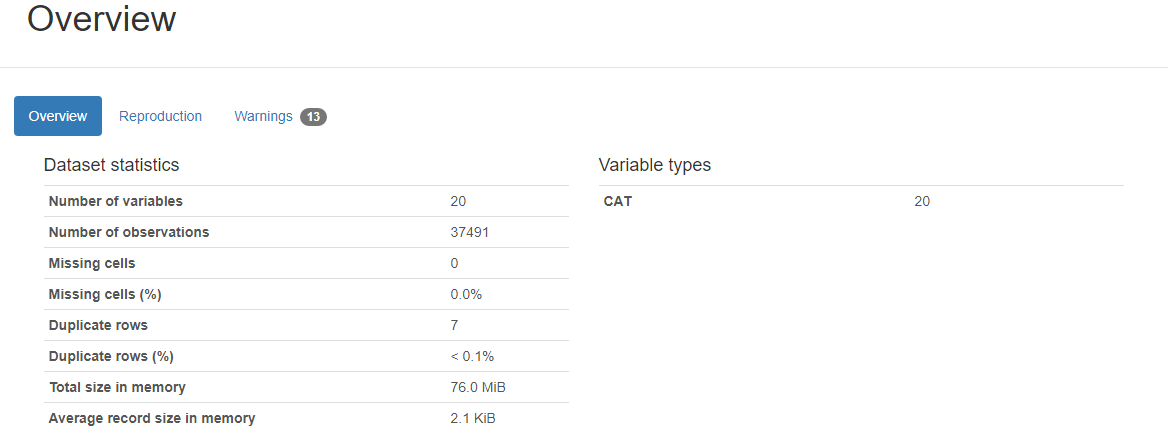Image resolution: width=1168 pixels, height=441 pixels.
Task: Click the Number of variables row label
Action: click(x=115, y=201)
